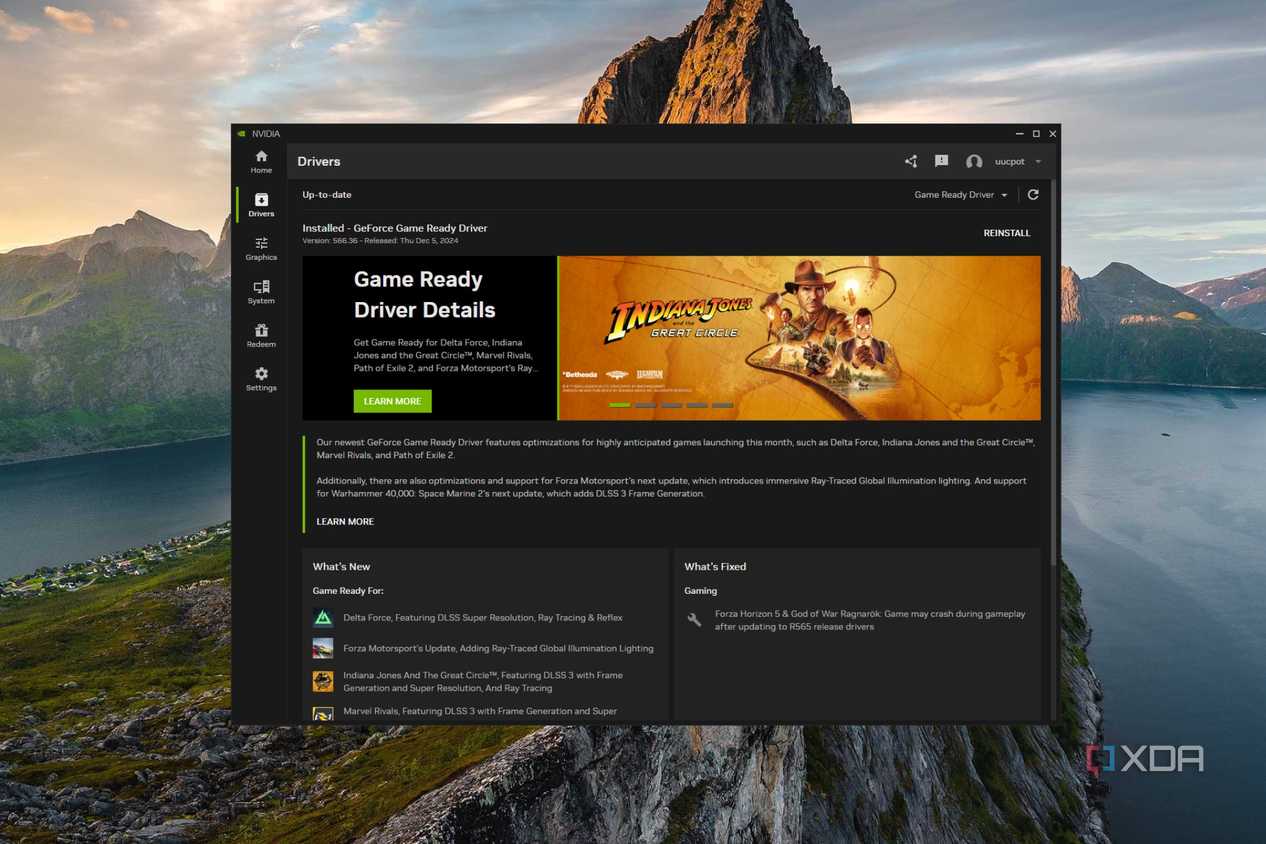Open the driver type selector arrow
Screen dimensions: 1266x844
coord(1004,194)
